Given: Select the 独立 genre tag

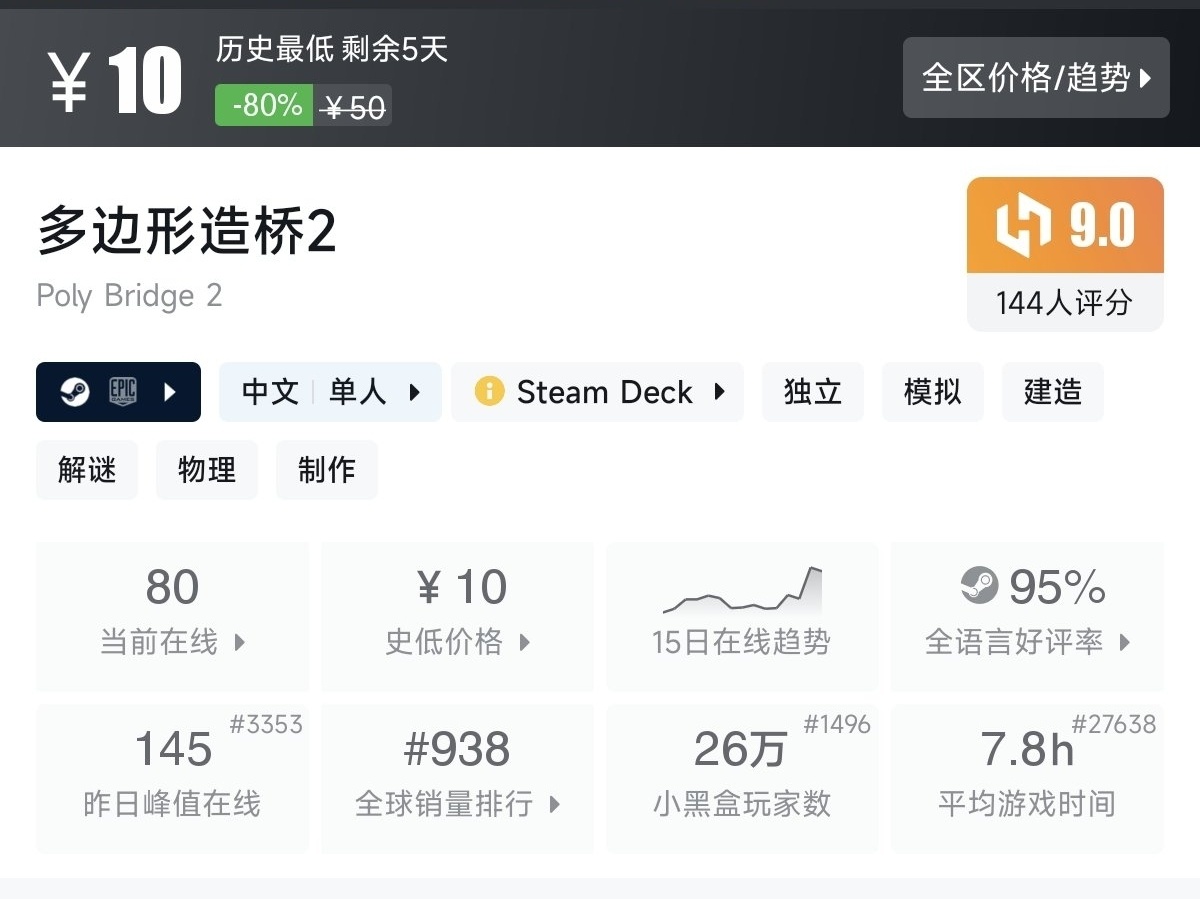Looking at the screenshot, I should [x=812, y=392].
